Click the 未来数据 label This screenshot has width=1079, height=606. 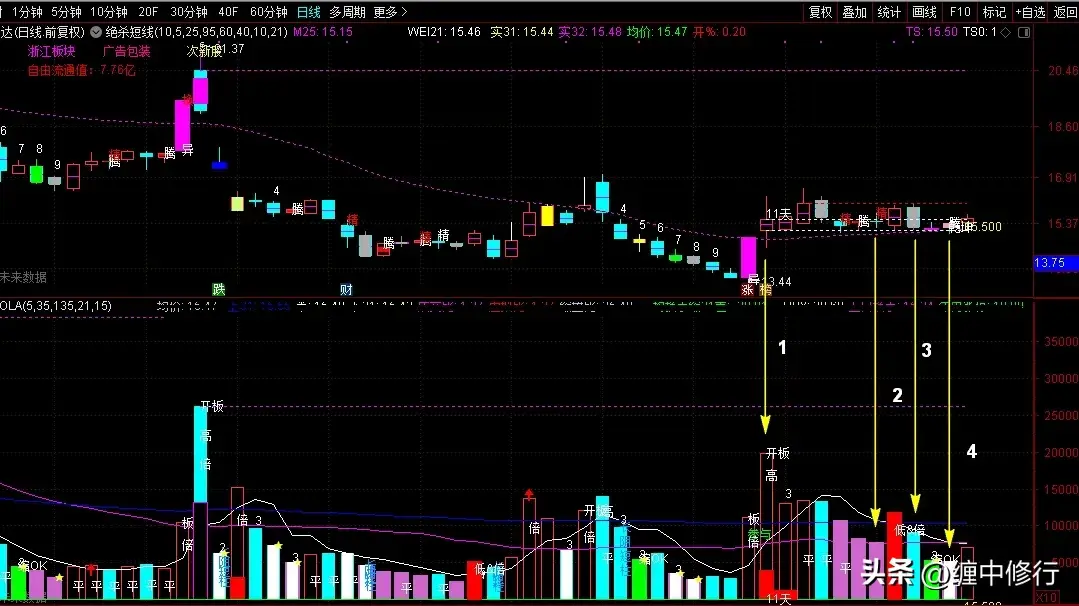23,277
